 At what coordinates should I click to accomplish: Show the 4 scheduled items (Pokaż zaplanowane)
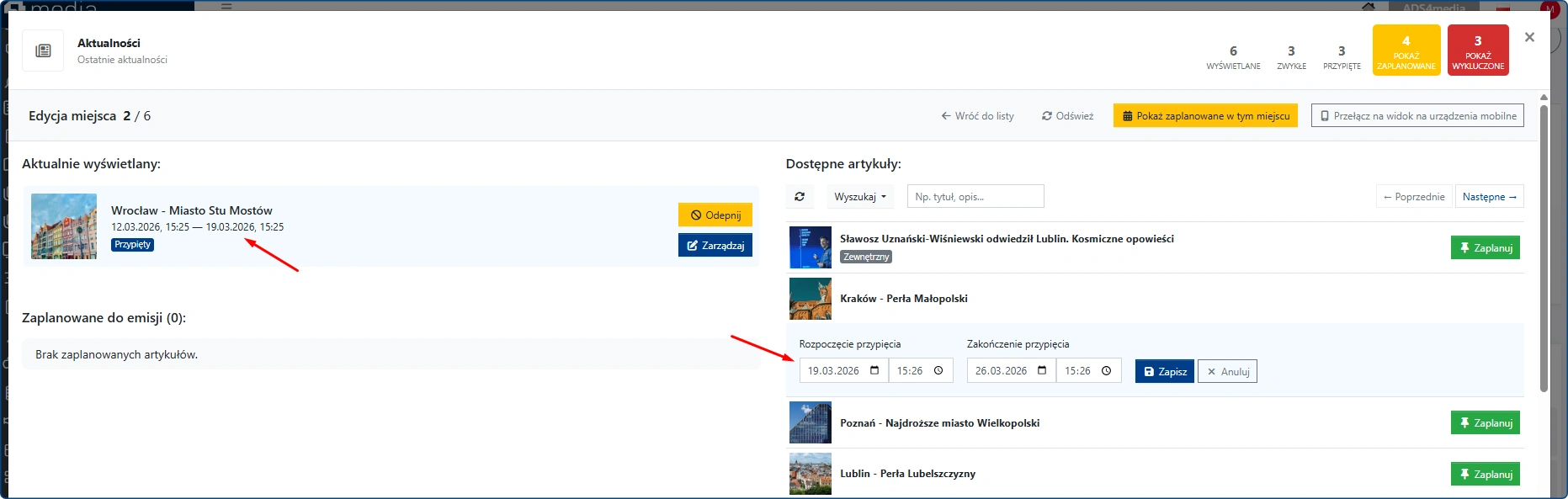coord(1406,50)
